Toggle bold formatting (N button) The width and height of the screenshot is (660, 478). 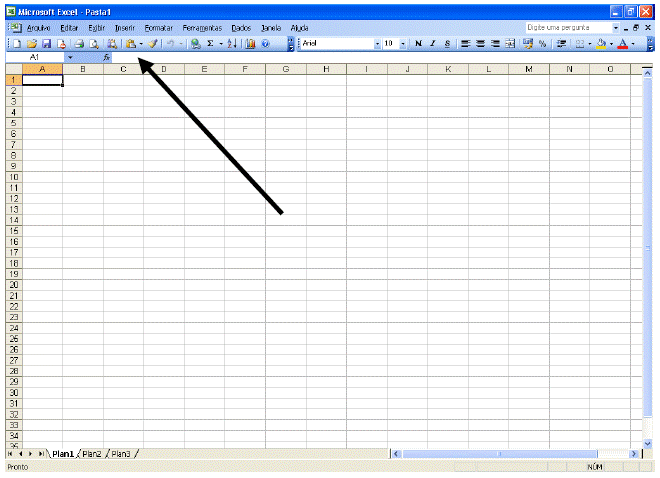click(x=418, y=44)
